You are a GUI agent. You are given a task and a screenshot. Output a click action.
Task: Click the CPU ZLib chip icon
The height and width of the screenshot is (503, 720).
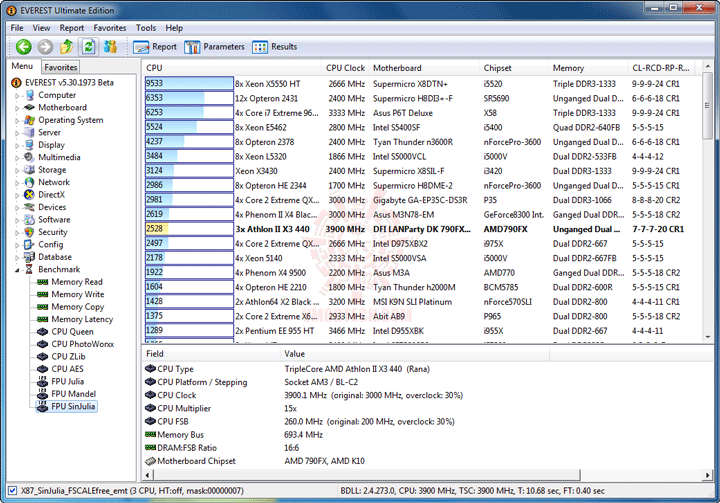click(x=43, y=356)
